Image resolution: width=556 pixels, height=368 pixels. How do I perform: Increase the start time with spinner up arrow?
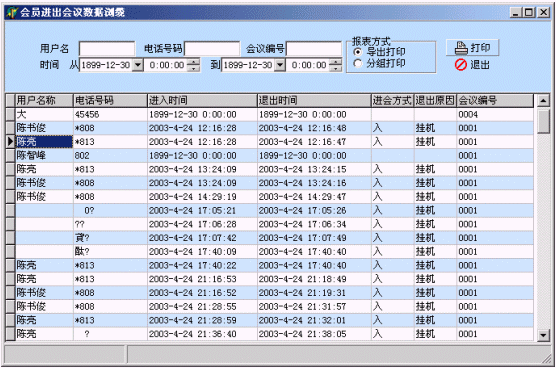pos(193,62)
